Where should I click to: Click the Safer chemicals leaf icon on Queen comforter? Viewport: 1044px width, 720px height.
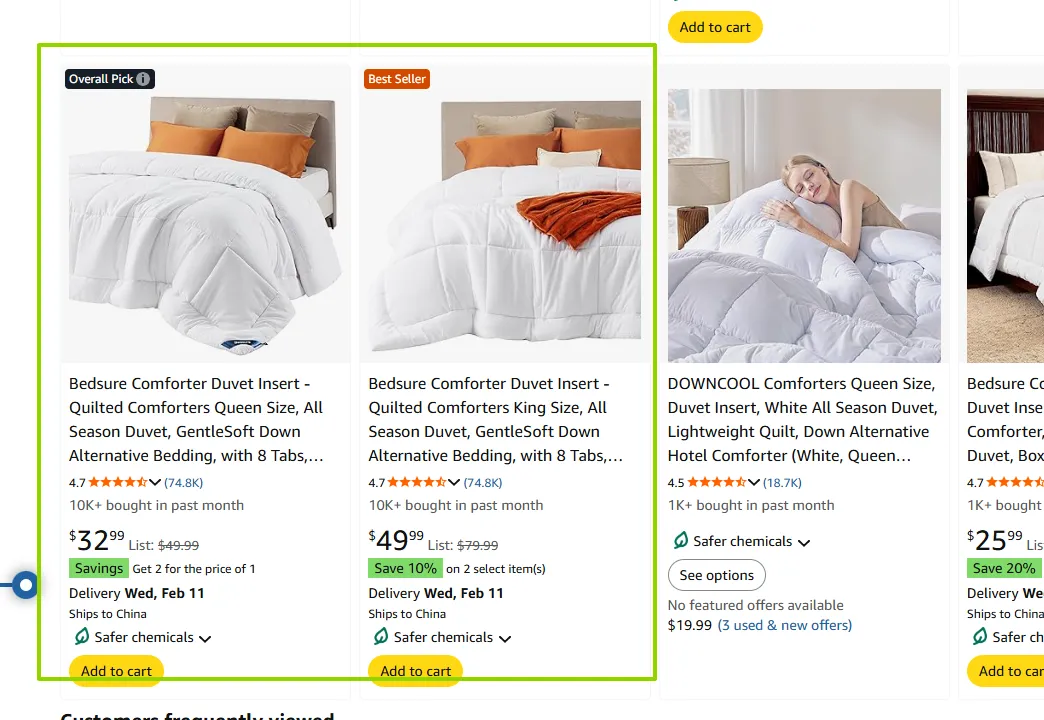[x=82, y=637]
